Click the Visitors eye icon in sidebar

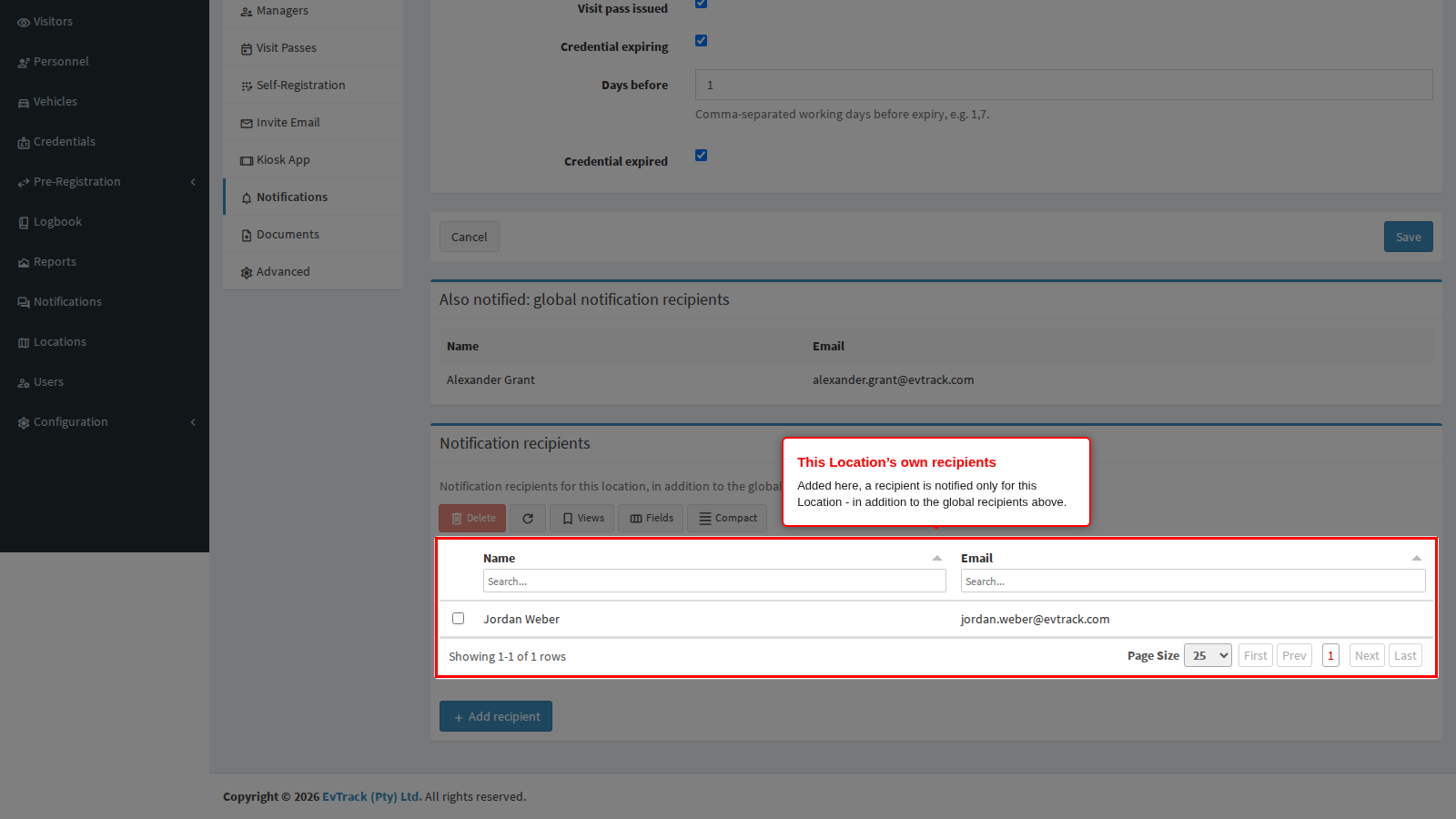24,23
